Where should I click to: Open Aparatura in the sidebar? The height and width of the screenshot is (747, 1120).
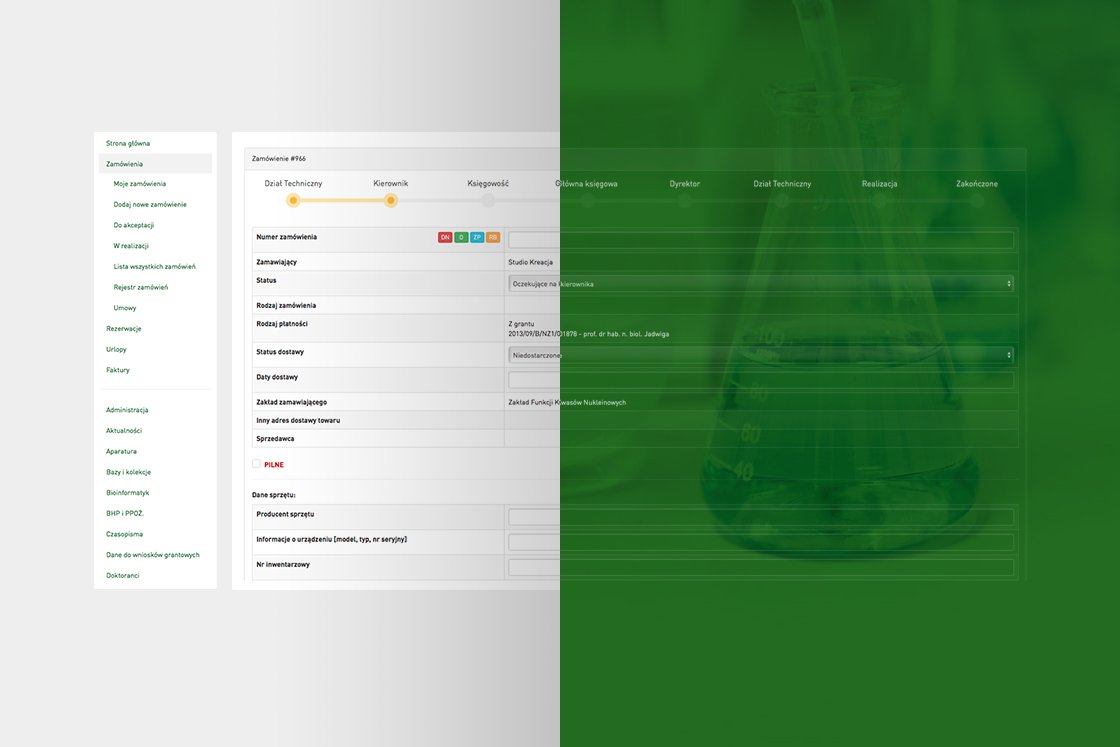122,451
